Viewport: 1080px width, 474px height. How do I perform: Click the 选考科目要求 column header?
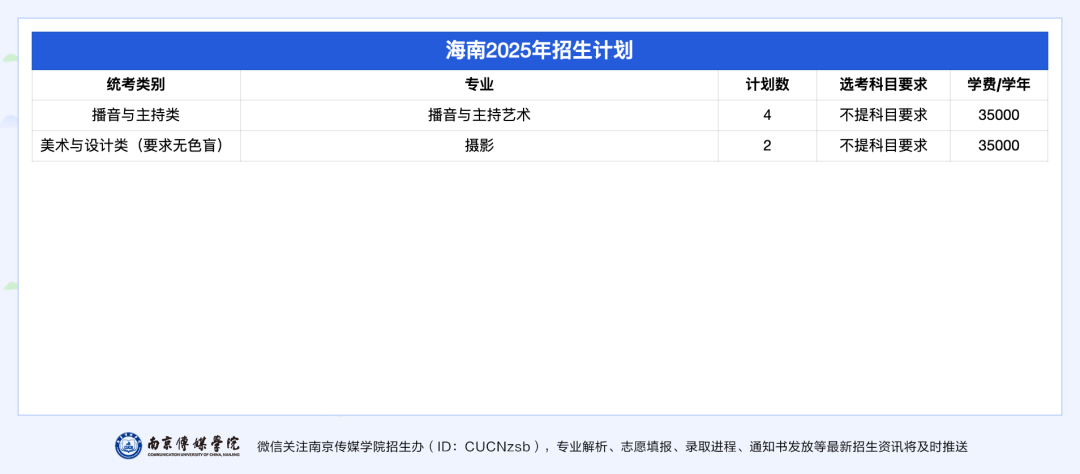point(883,85)
